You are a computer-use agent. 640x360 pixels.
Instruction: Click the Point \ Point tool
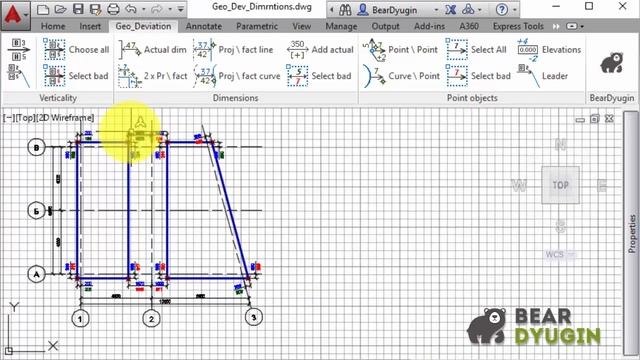pyautogui.click(x=400, y=50)
